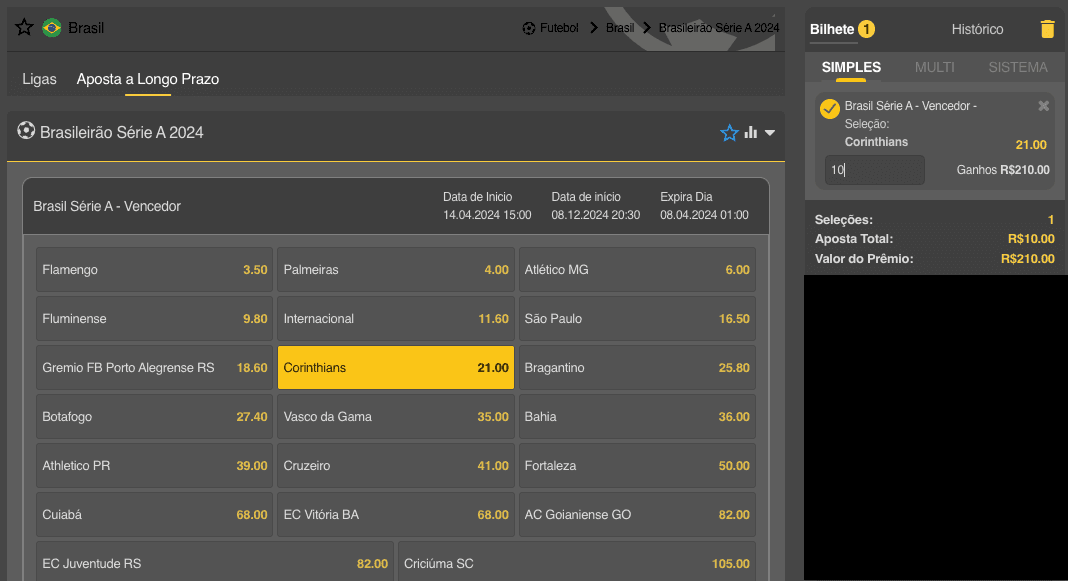Viewport: 1068px width, 581px height.
Task: Clear bet slip with trash icon
Action: click(1048, 29)
